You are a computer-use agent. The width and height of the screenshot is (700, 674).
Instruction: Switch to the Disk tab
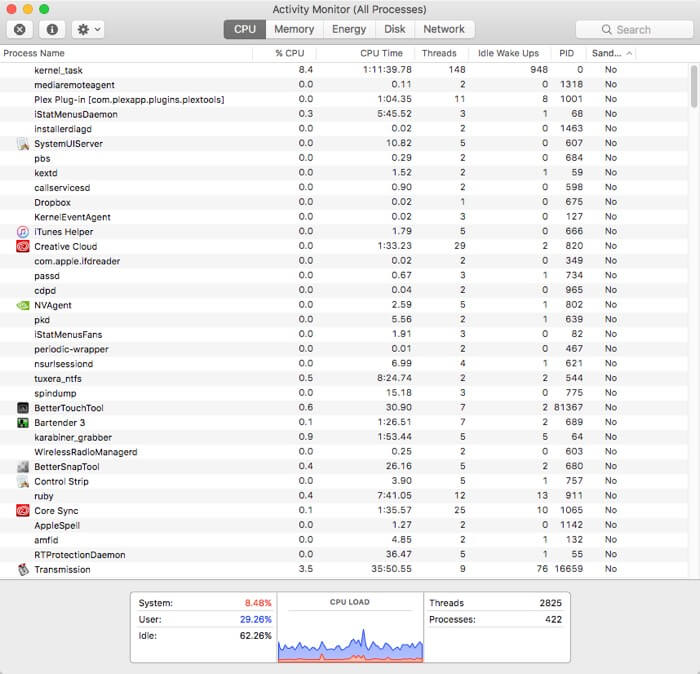click(x=395, y=29)
